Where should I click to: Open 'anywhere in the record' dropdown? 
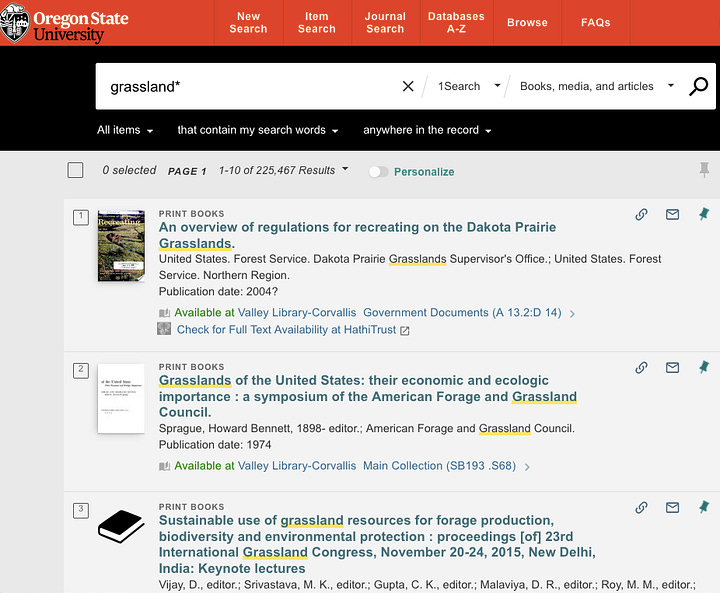click(427, 130)
